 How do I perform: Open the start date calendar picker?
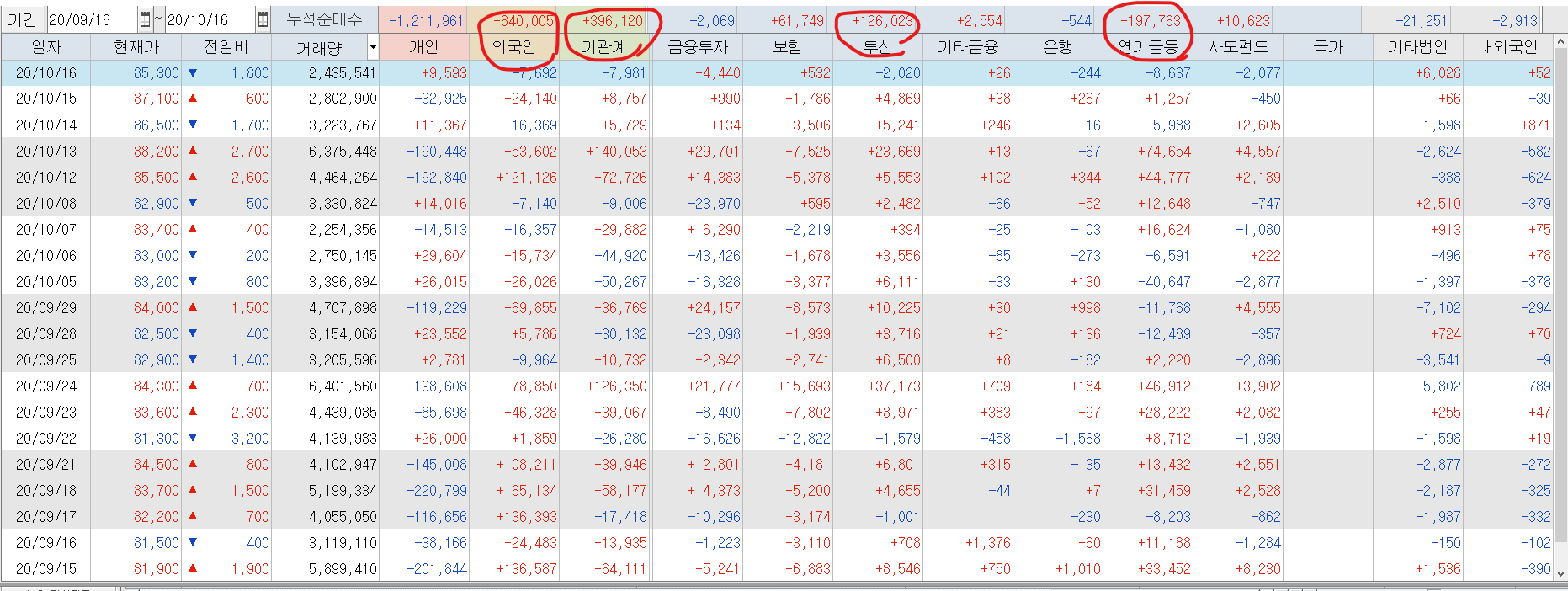click(x=145, y=19)
